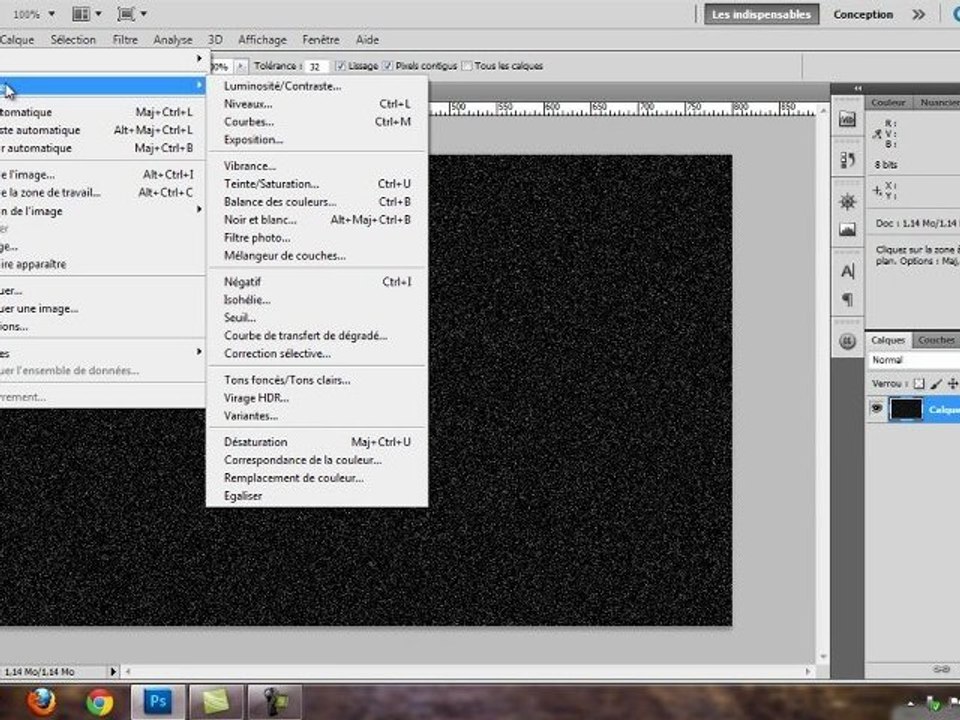Switch to the Couches tab
Viewport: 960px width, 720px height.
point(936,340)
